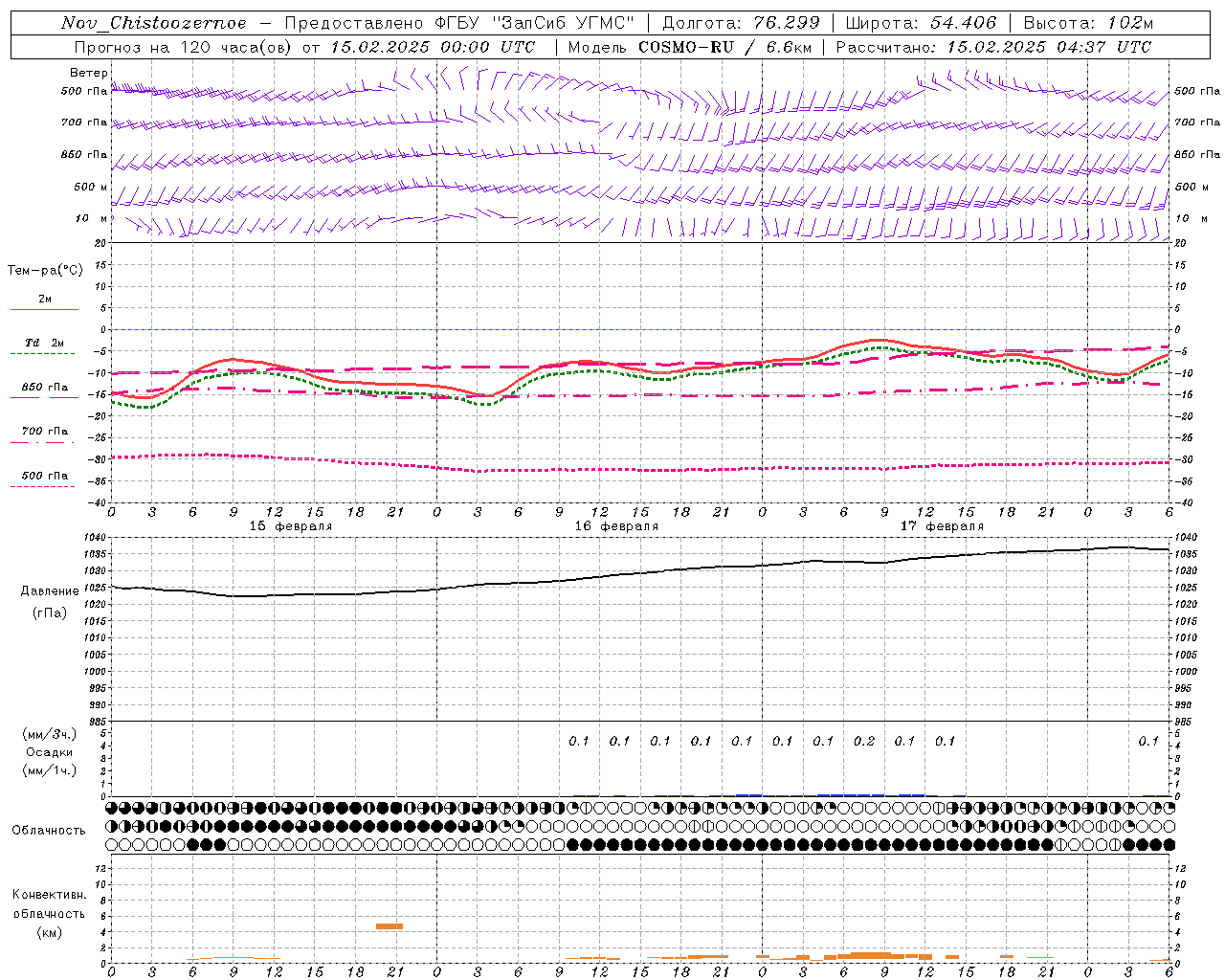Click the 15 февраля date label
The height and width of the screenshot is (980, 1225).
click(x=291, y=526)
